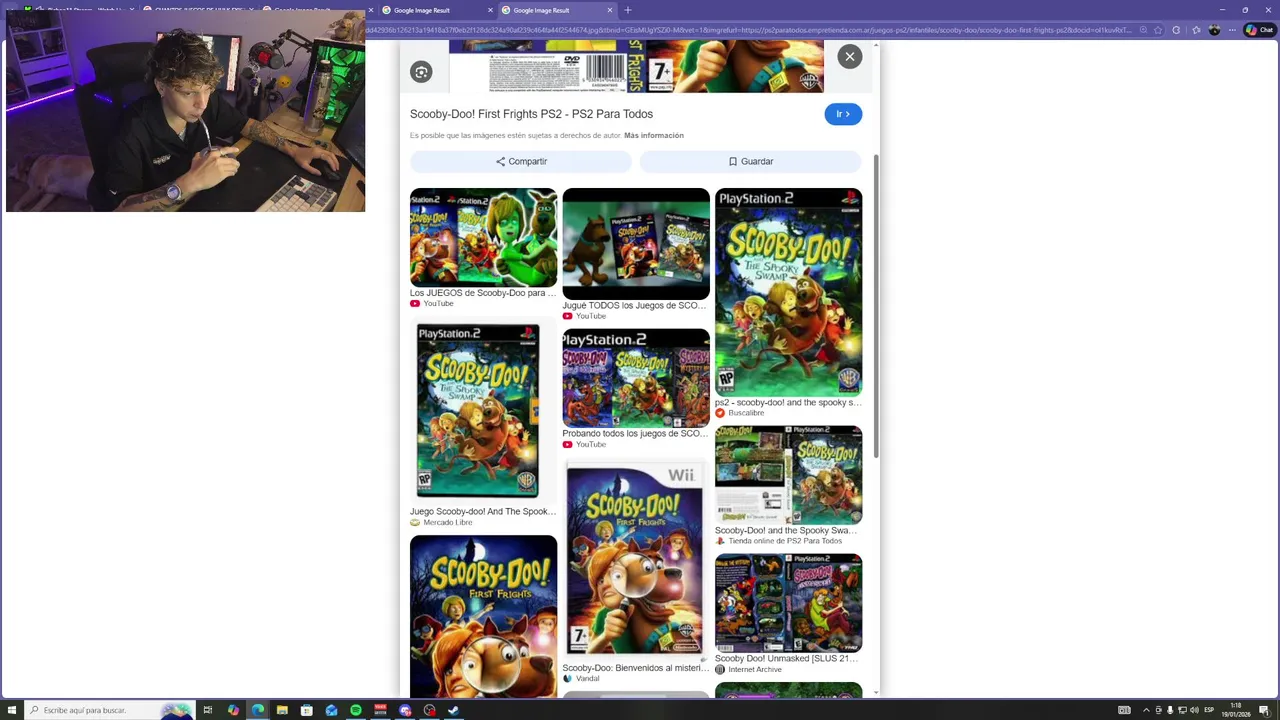
Task: Open Spotify on the taskbar
Action: [x=356, y=710]
